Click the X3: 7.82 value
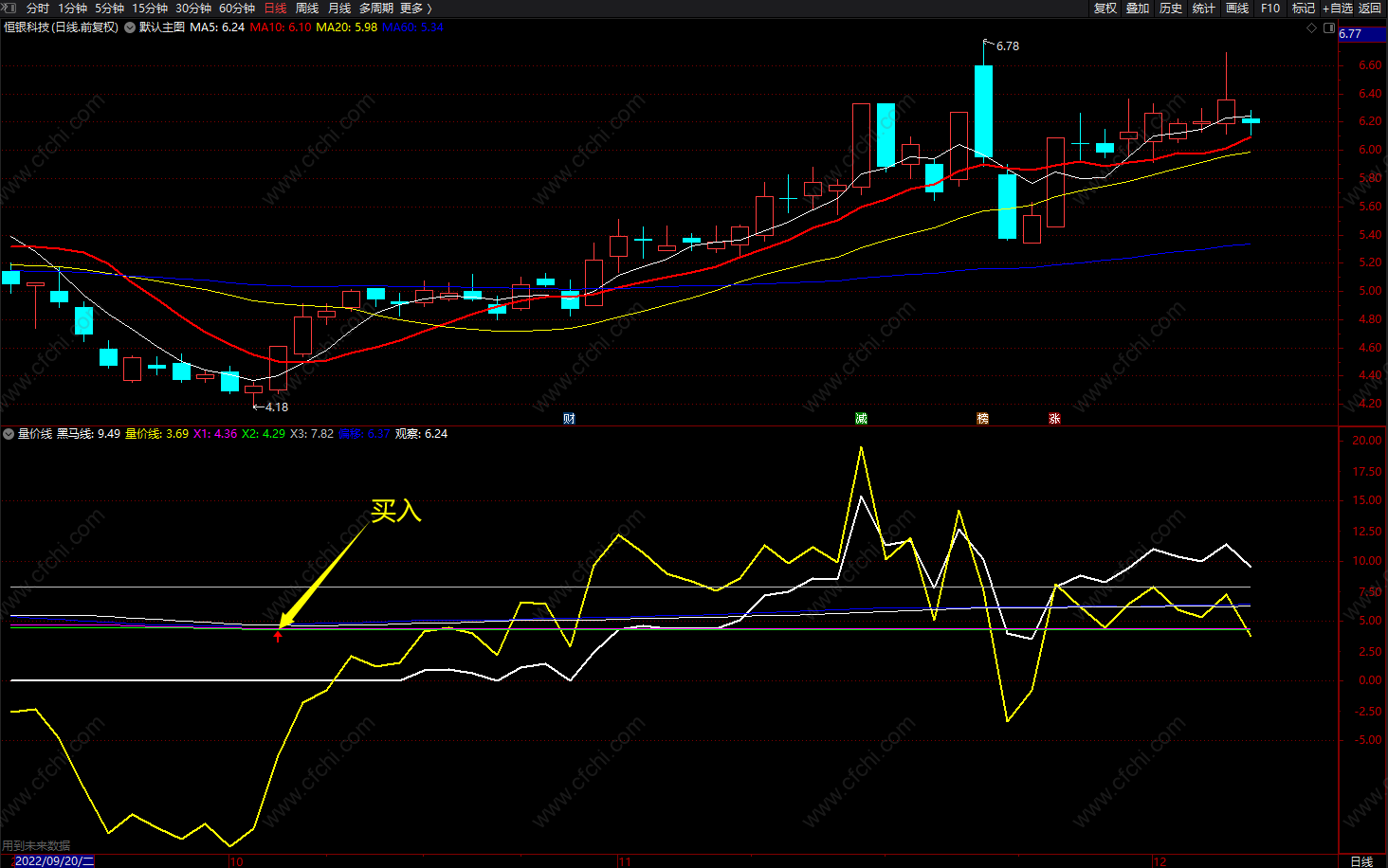 pos(311,434)
